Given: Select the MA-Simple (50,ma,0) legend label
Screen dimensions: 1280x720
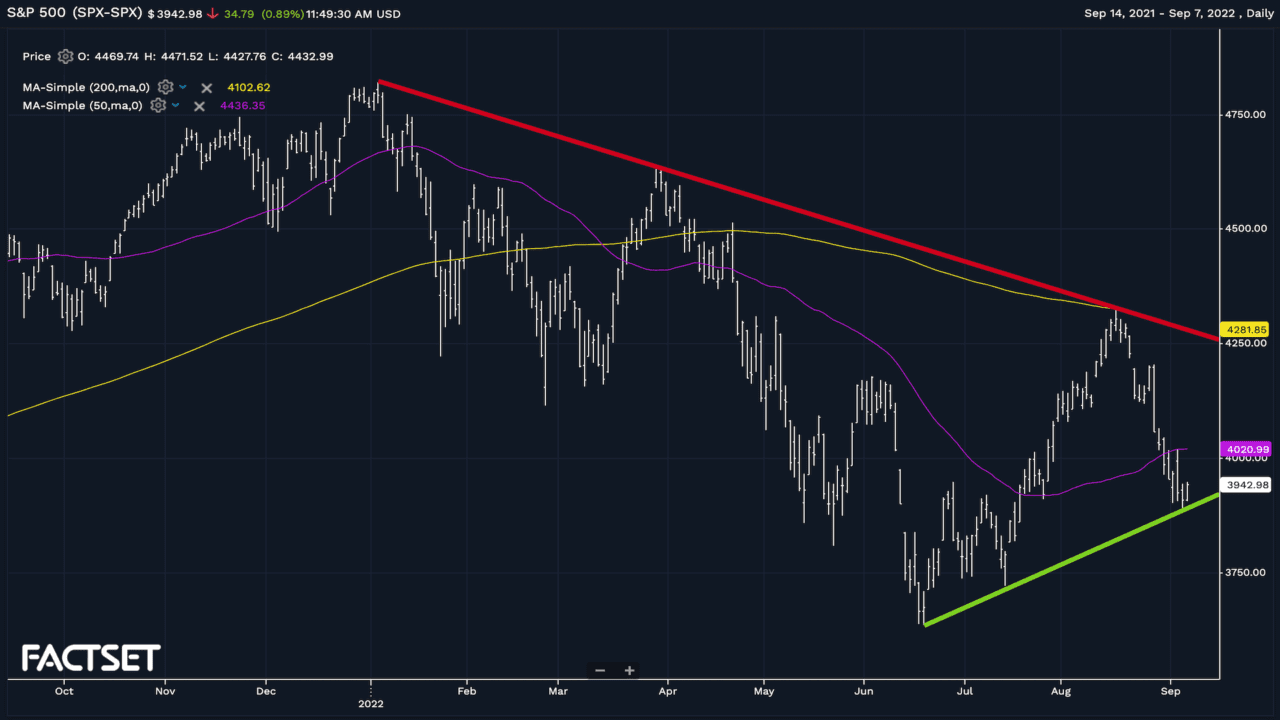Looking at the screenshot, I should [85, 106].
